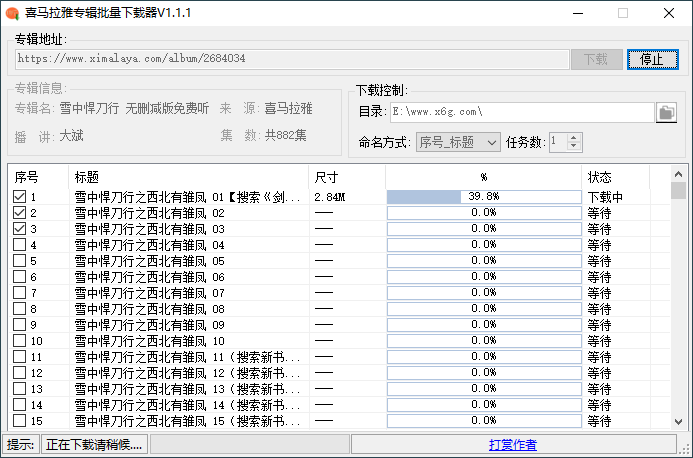Increase the 任务数 task count stepper
This screenshot has height=458, width=693.
point(573,138)
